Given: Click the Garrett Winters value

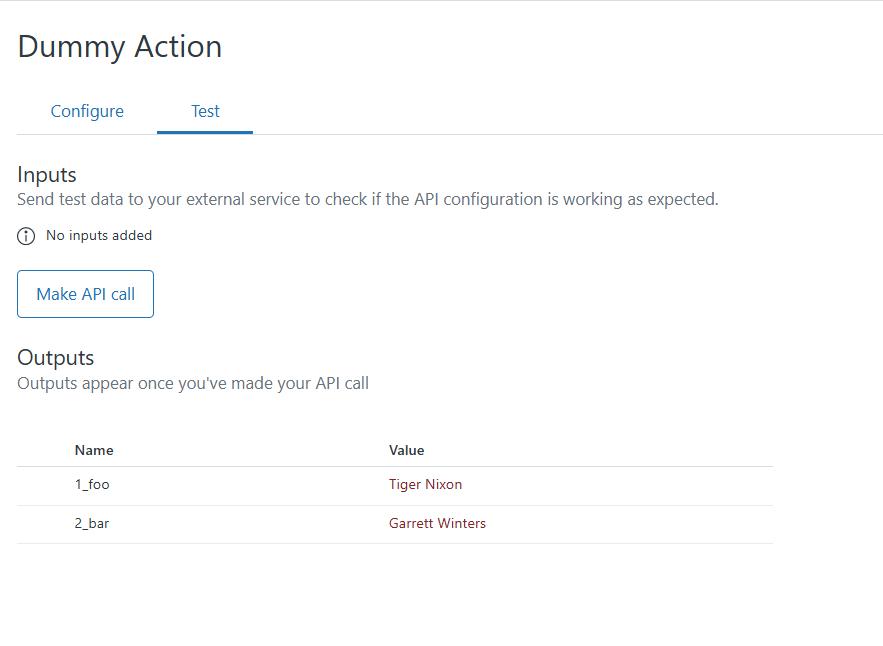Looking at the screenshot, I should [437, 523].
